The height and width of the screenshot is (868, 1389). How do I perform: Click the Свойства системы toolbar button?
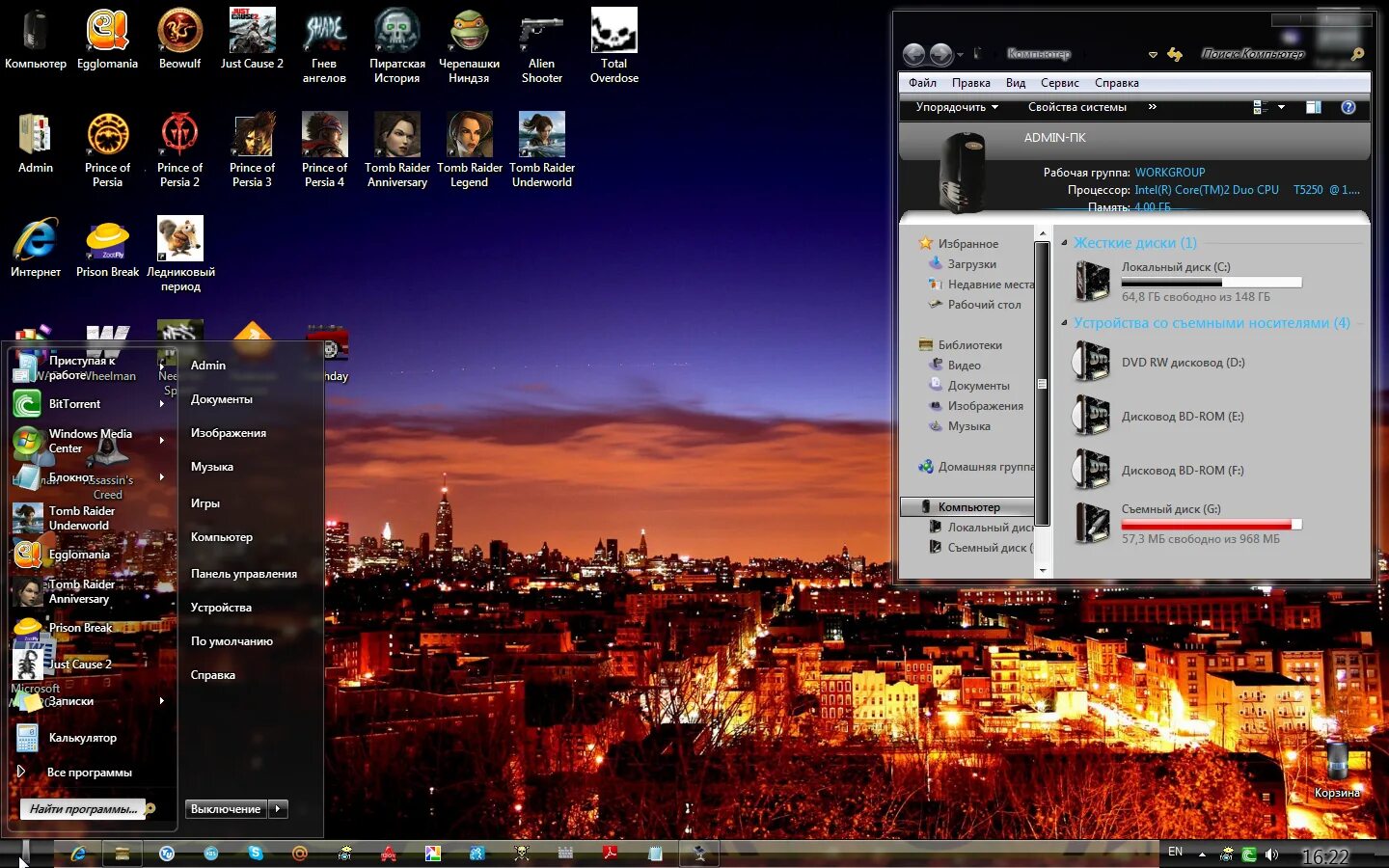point(1077,107)
